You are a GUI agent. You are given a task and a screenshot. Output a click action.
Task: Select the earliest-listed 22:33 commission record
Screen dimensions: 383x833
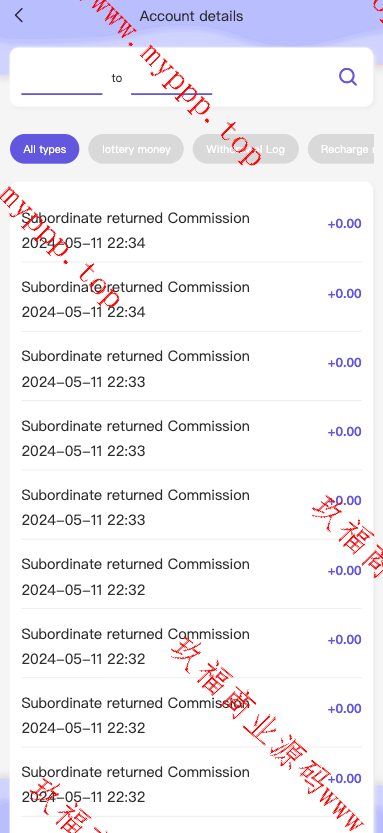click(x=191, y=369)
